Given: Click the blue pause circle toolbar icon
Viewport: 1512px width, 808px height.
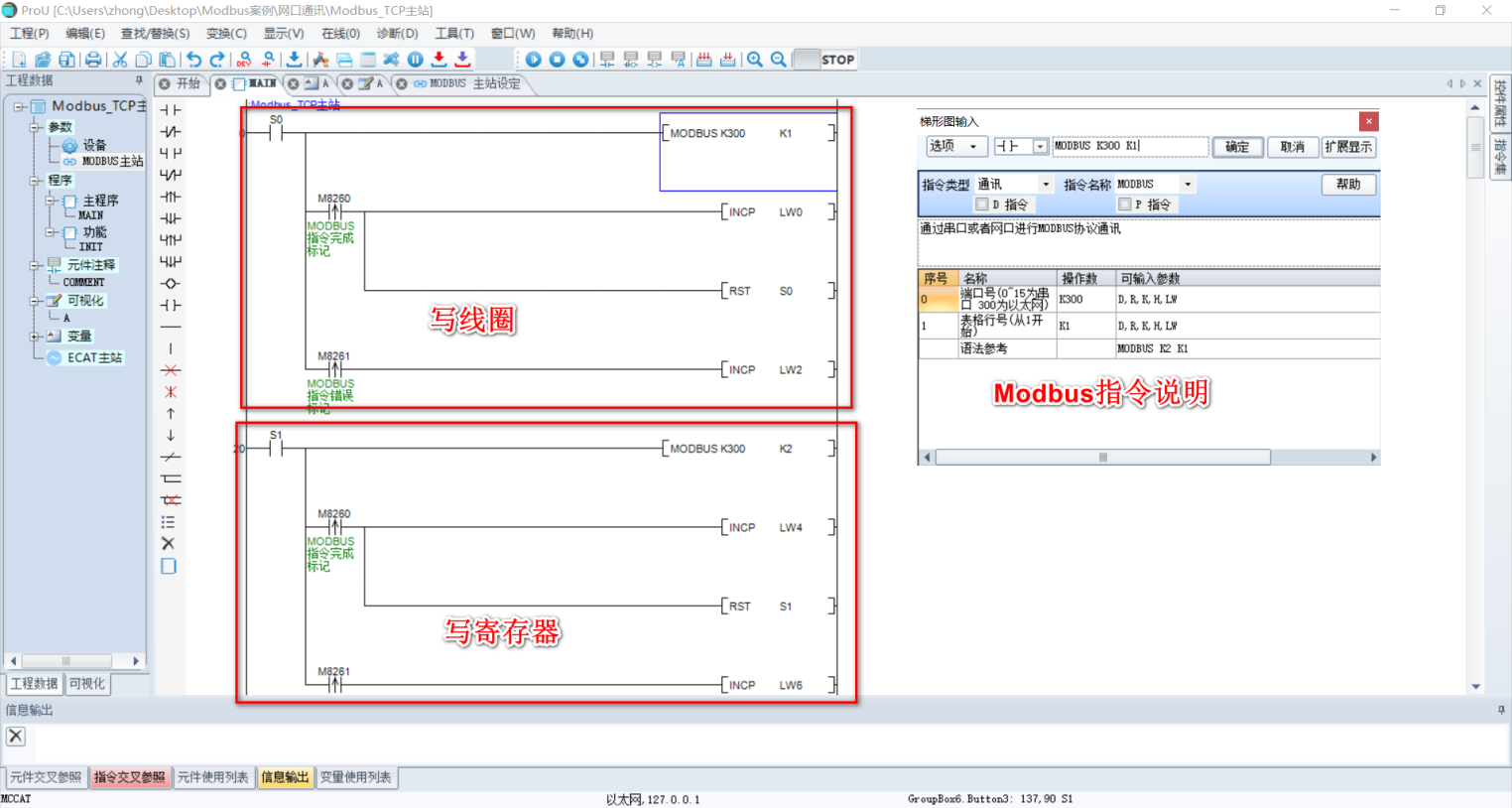Looking at the screenshot, I should click(x=416, y=60).
